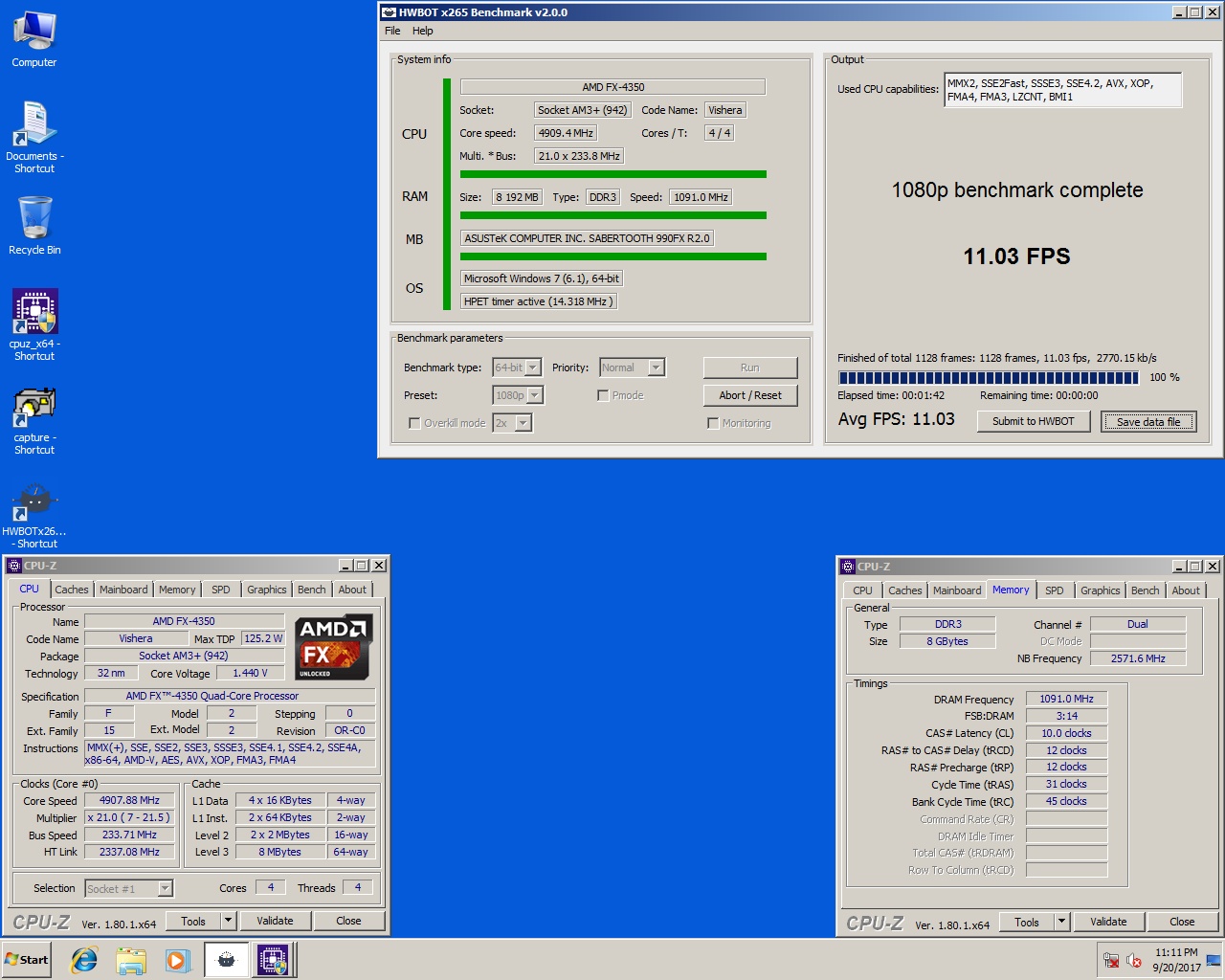The width and height of the screenshot is (1225, 980).
Task: Switch to CPU tab in right CPU-Z
Action: (862, 590)
